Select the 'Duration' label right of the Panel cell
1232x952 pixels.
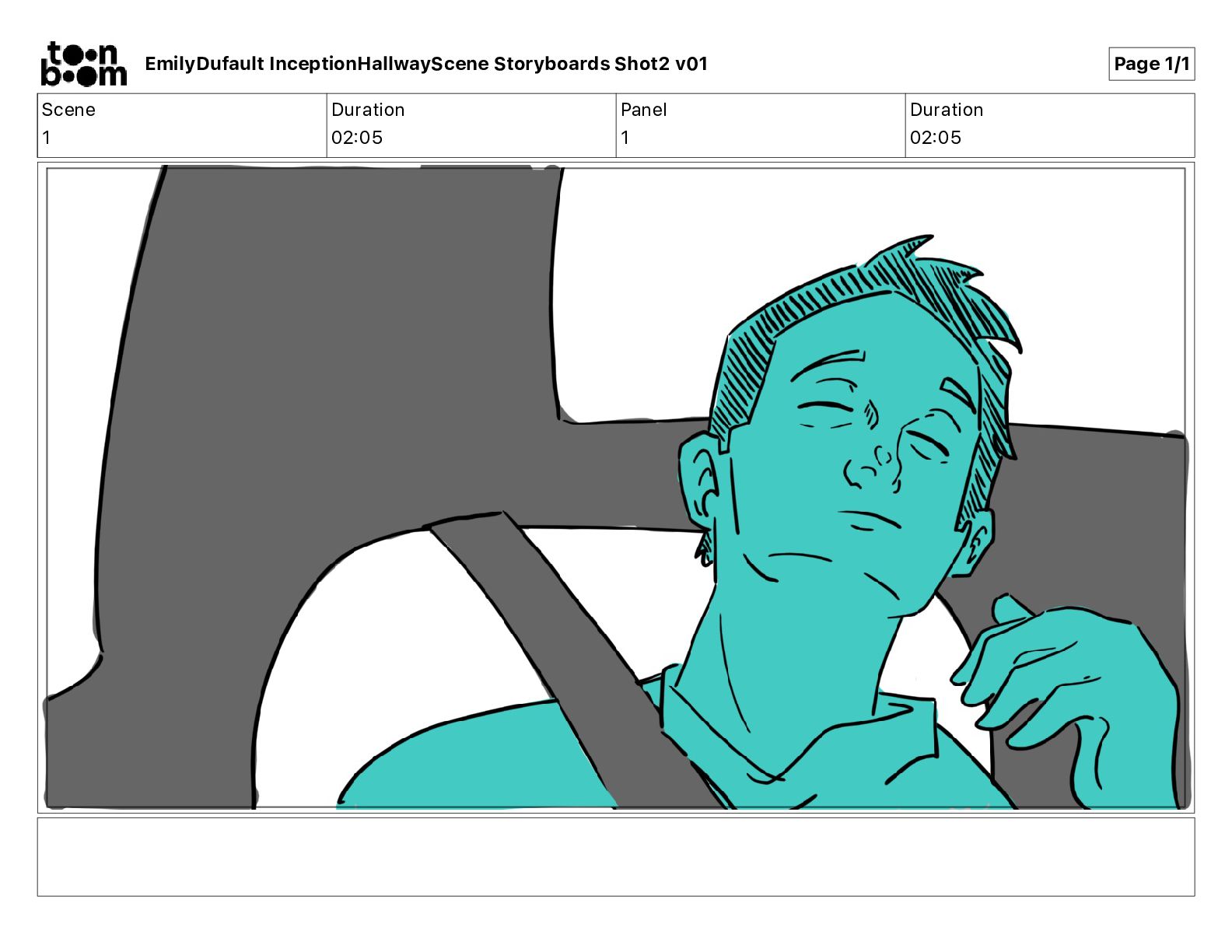click(x=947, y=110)
